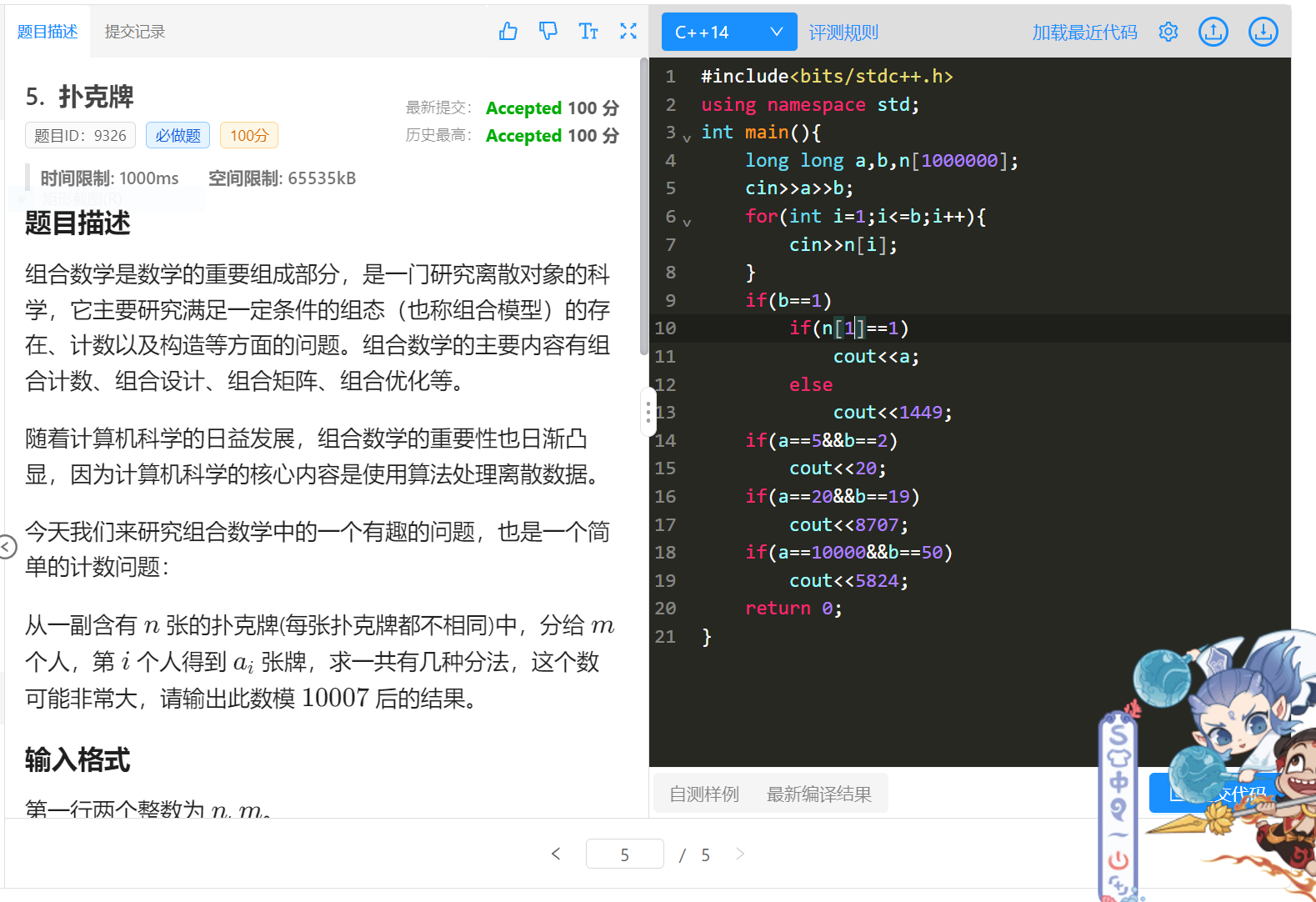This screenshot has width=1316, height=902.
Task: Click the #include<bits/stdc++.h> line
Action: pyautogui.click(x=827, y=76)
